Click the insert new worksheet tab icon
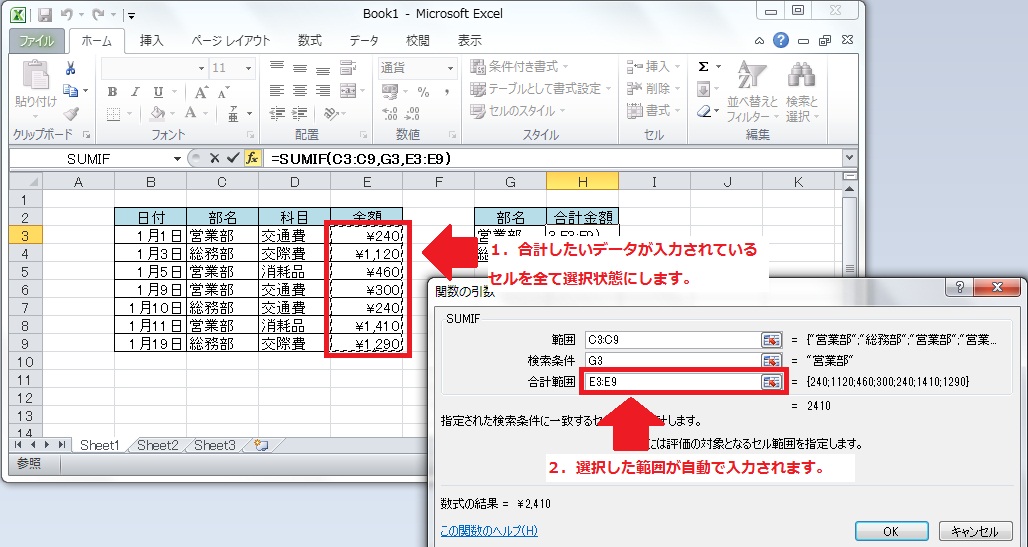This screenshot has height=547, width=1028. [x=261, y=445]
